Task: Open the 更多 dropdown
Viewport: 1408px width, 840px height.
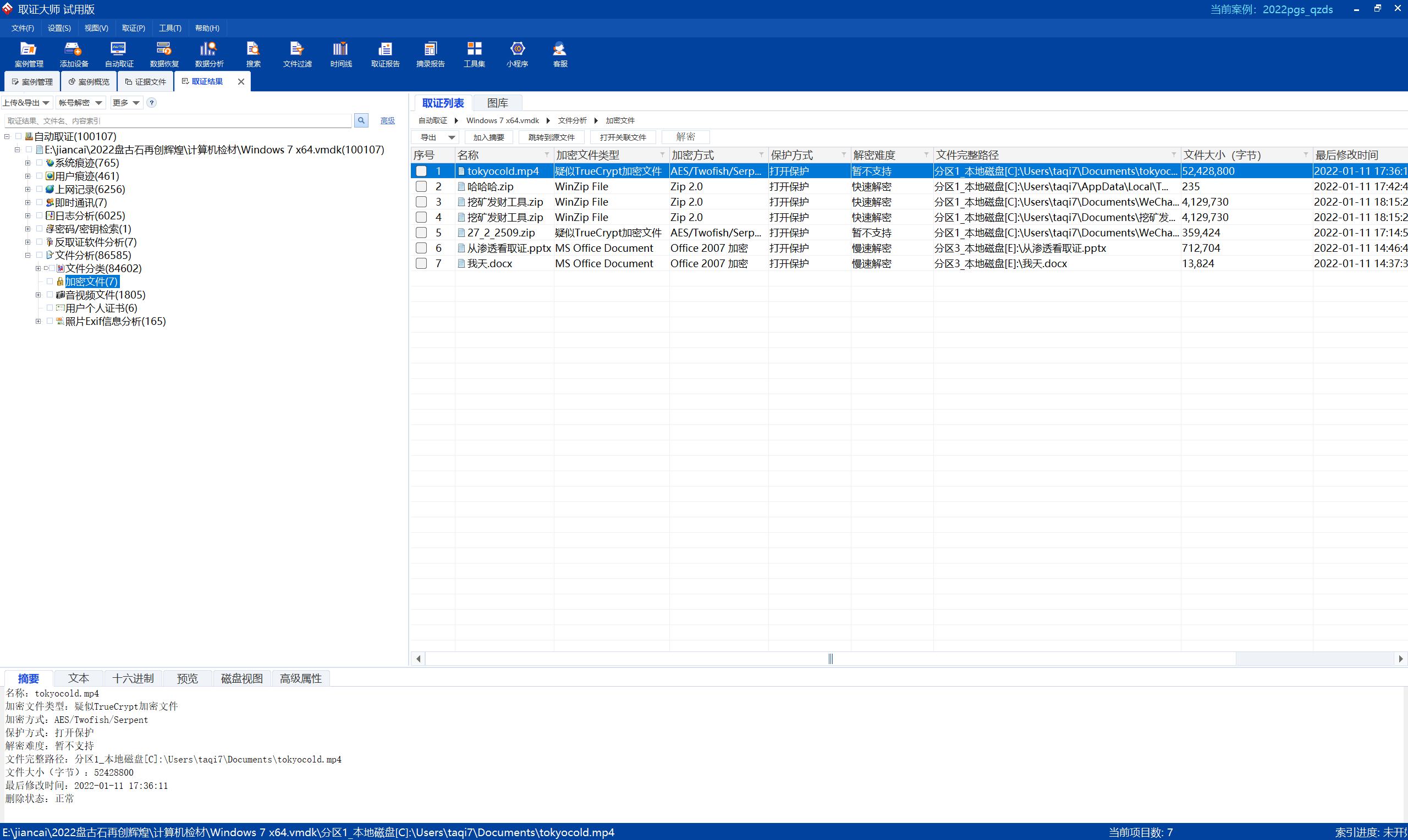Action: [126, 102]
